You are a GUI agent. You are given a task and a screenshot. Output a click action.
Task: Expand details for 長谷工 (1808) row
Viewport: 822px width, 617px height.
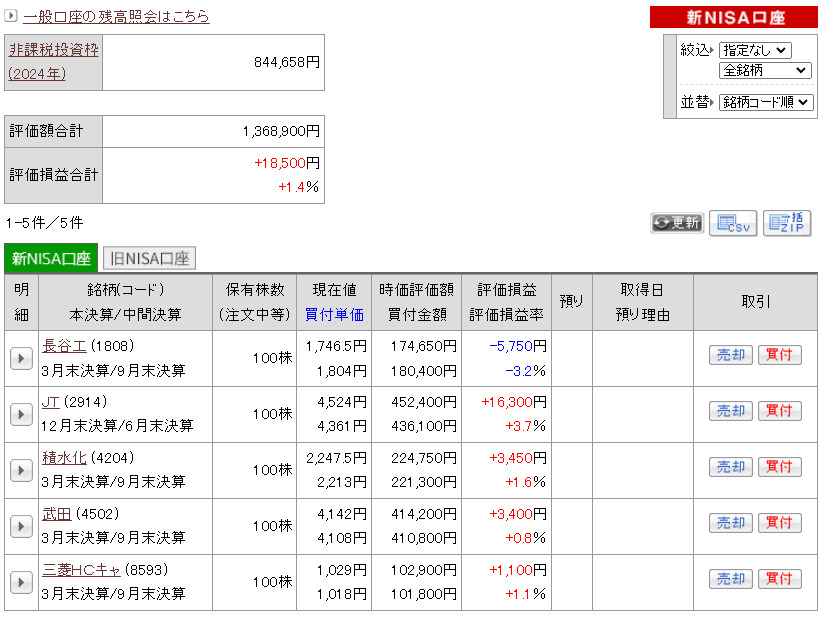21,358
